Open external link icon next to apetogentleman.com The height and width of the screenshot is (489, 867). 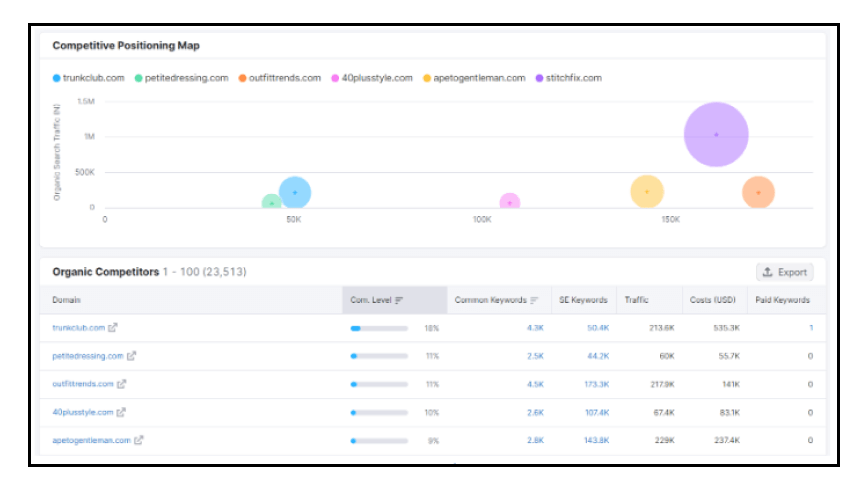coord(139,440)
